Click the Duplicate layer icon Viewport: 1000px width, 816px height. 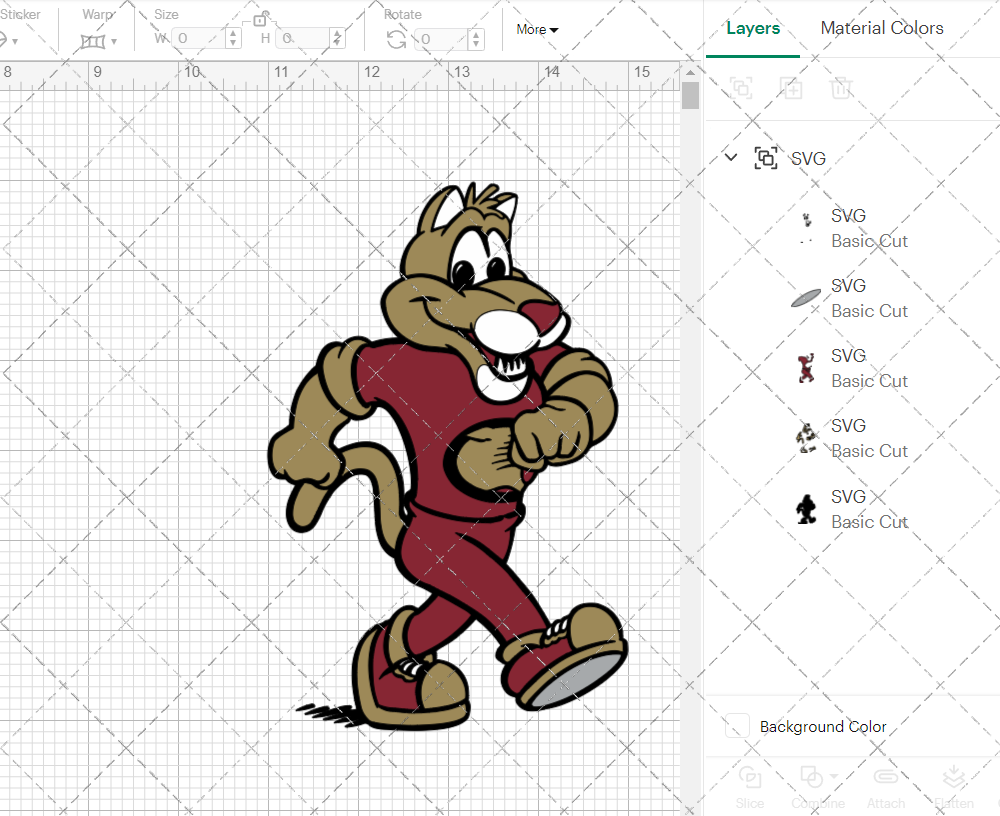point(791,87)
